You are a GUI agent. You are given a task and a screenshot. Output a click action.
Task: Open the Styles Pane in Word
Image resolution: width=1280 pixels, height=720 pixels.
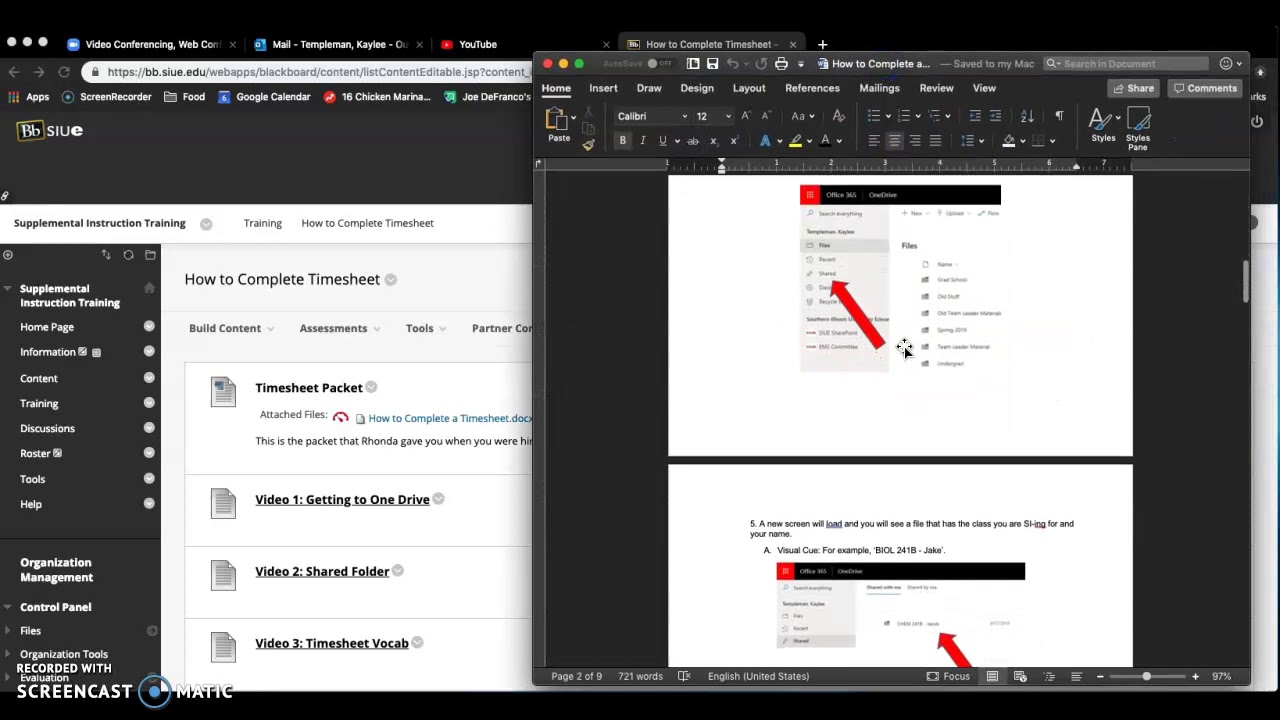[1138, 128]
